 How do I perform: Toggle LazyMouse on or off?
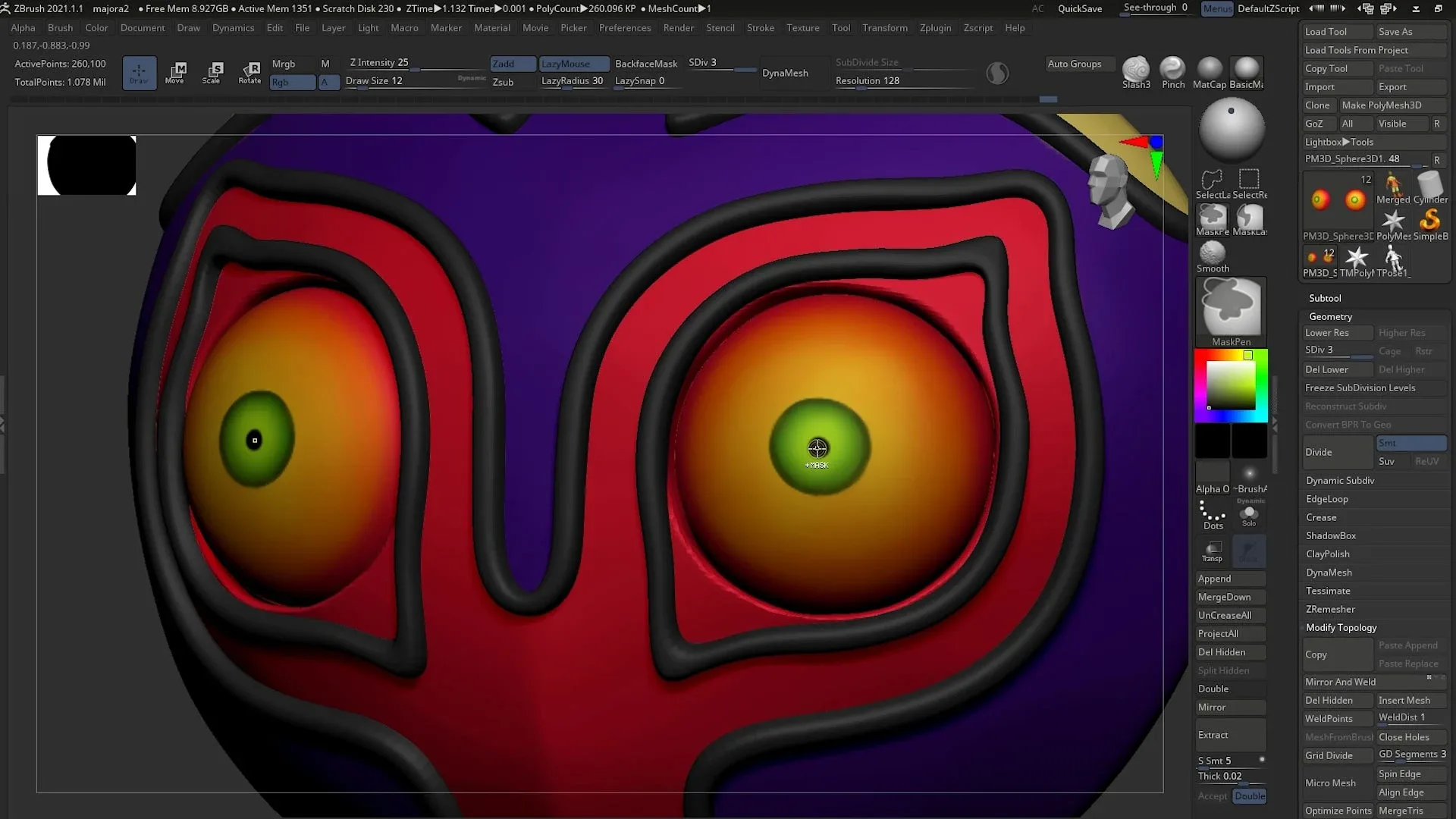pos(573,64)
